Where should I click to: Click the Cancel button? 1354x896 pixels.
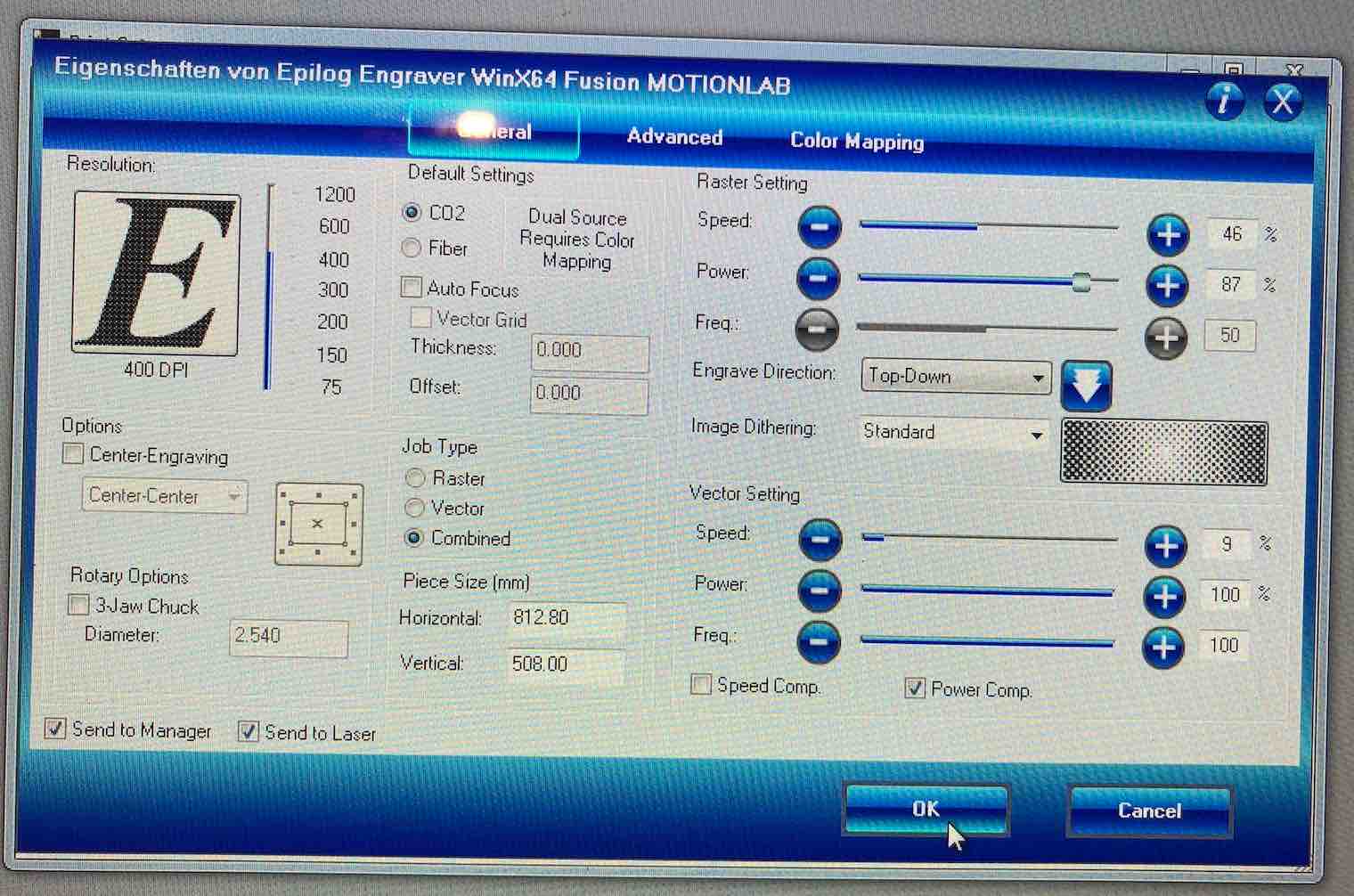(x=1149, y=810)
